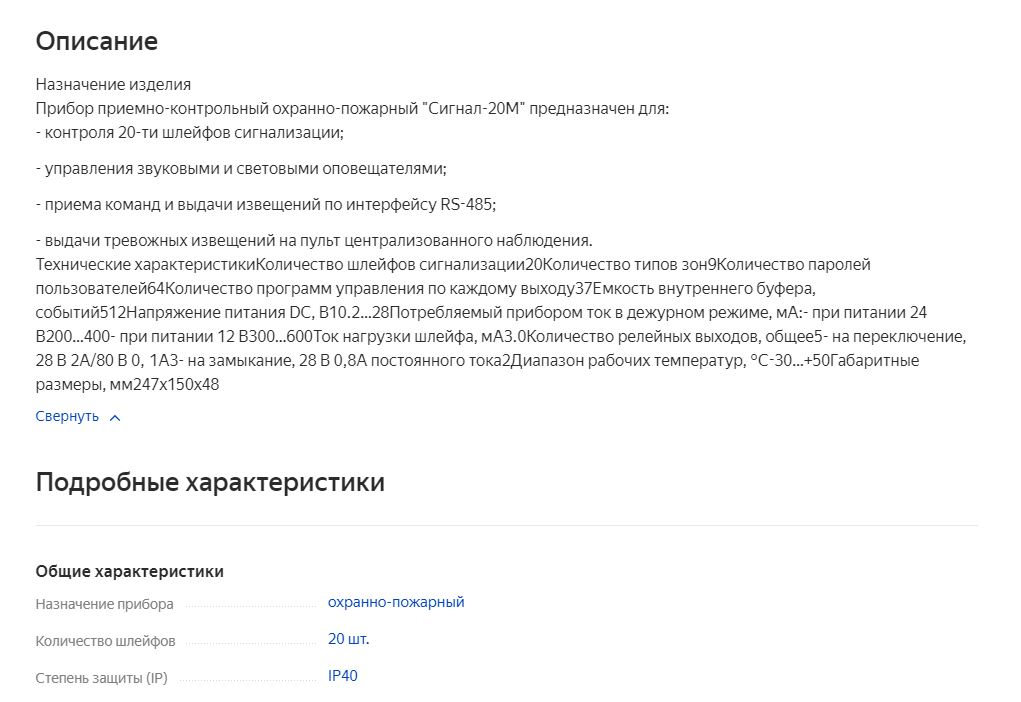Click the размеры, мм247x150x48 text
The image size is (1021, 702).
(x=127, y=384)
